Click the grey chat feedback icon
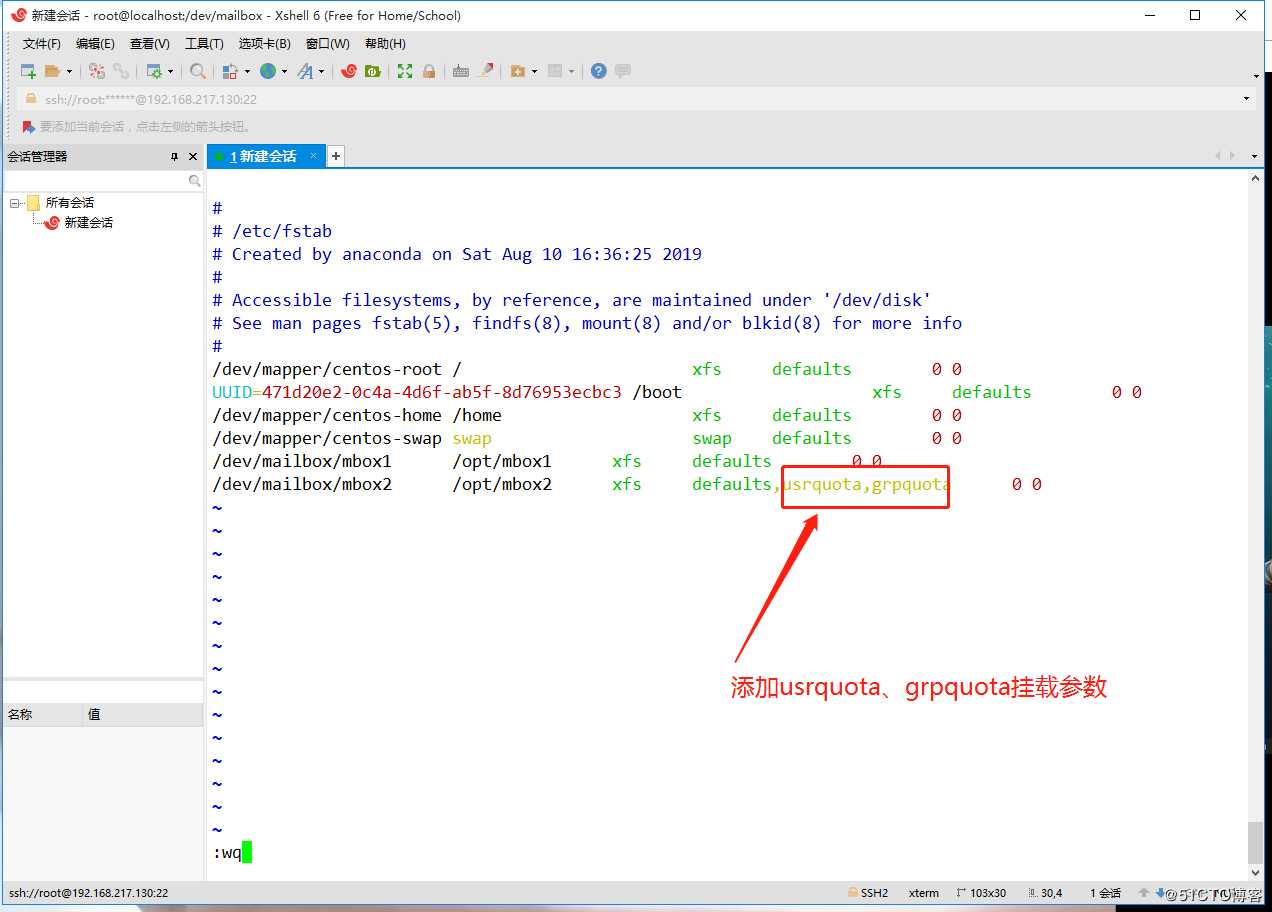Screen dimensions: 1272x912 click(x=623, y=71)
